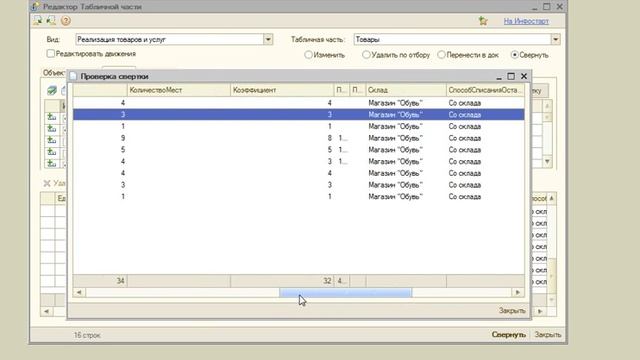Open help via the orange question mark icon
The height and width of the screenshot is (360, 640).
66,20
